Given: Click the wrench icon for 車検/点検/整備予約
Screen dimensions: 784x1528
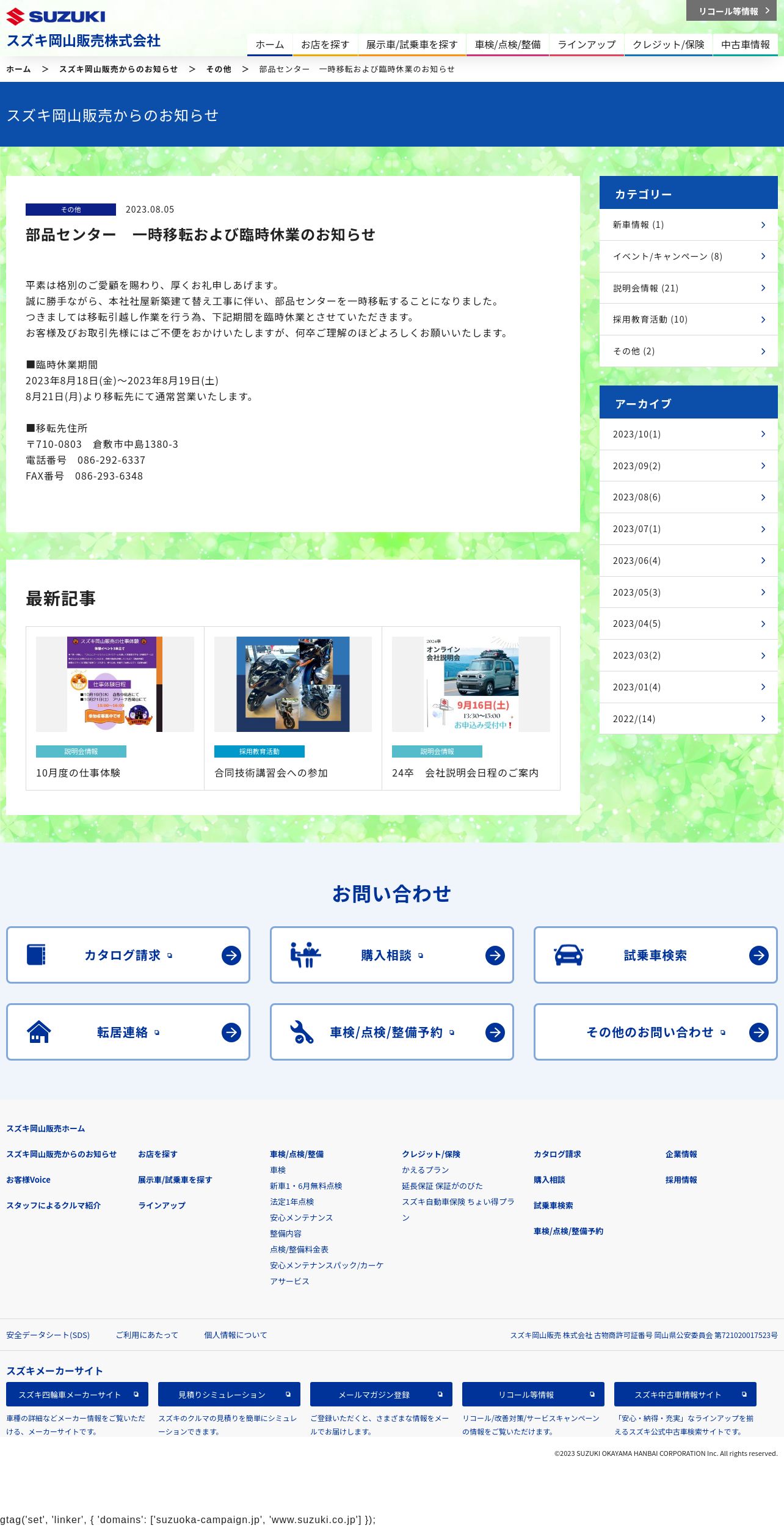Looking at the screenshot, I should (x=302, y=1032).
